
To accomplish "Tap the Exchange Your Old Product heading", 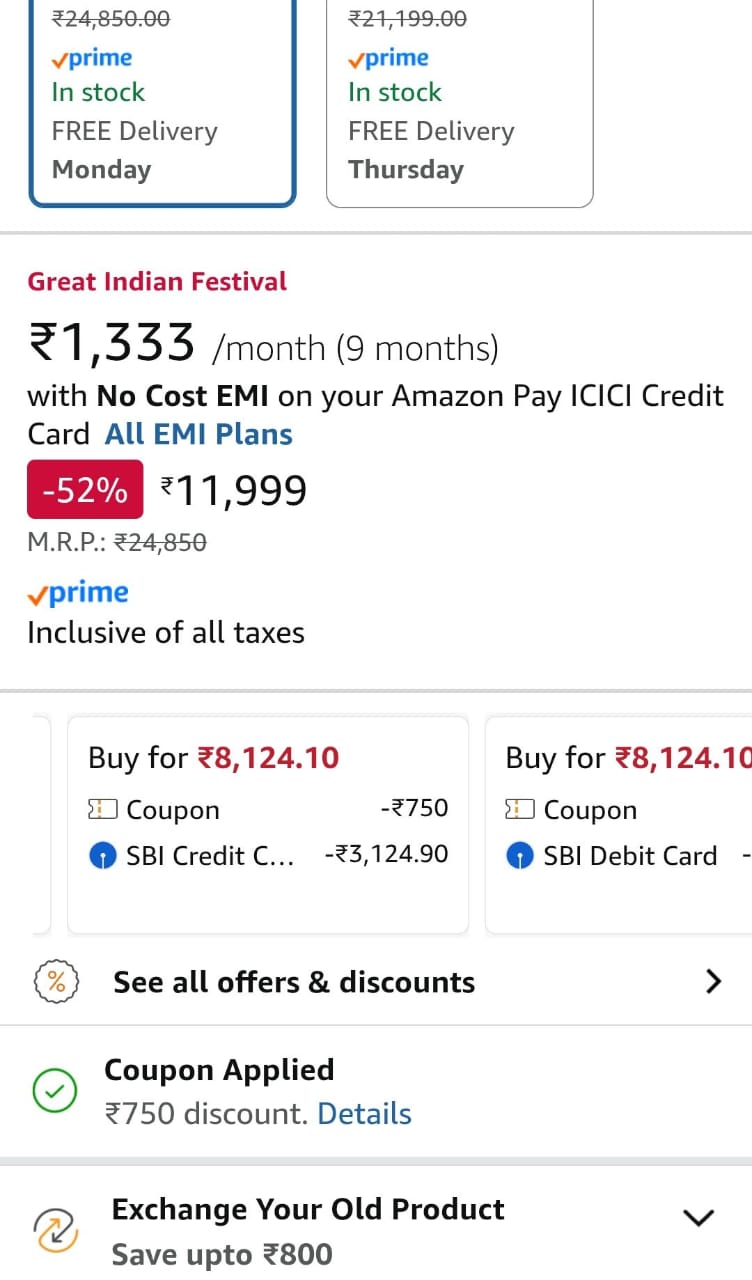I will (x=308, y=1209).
